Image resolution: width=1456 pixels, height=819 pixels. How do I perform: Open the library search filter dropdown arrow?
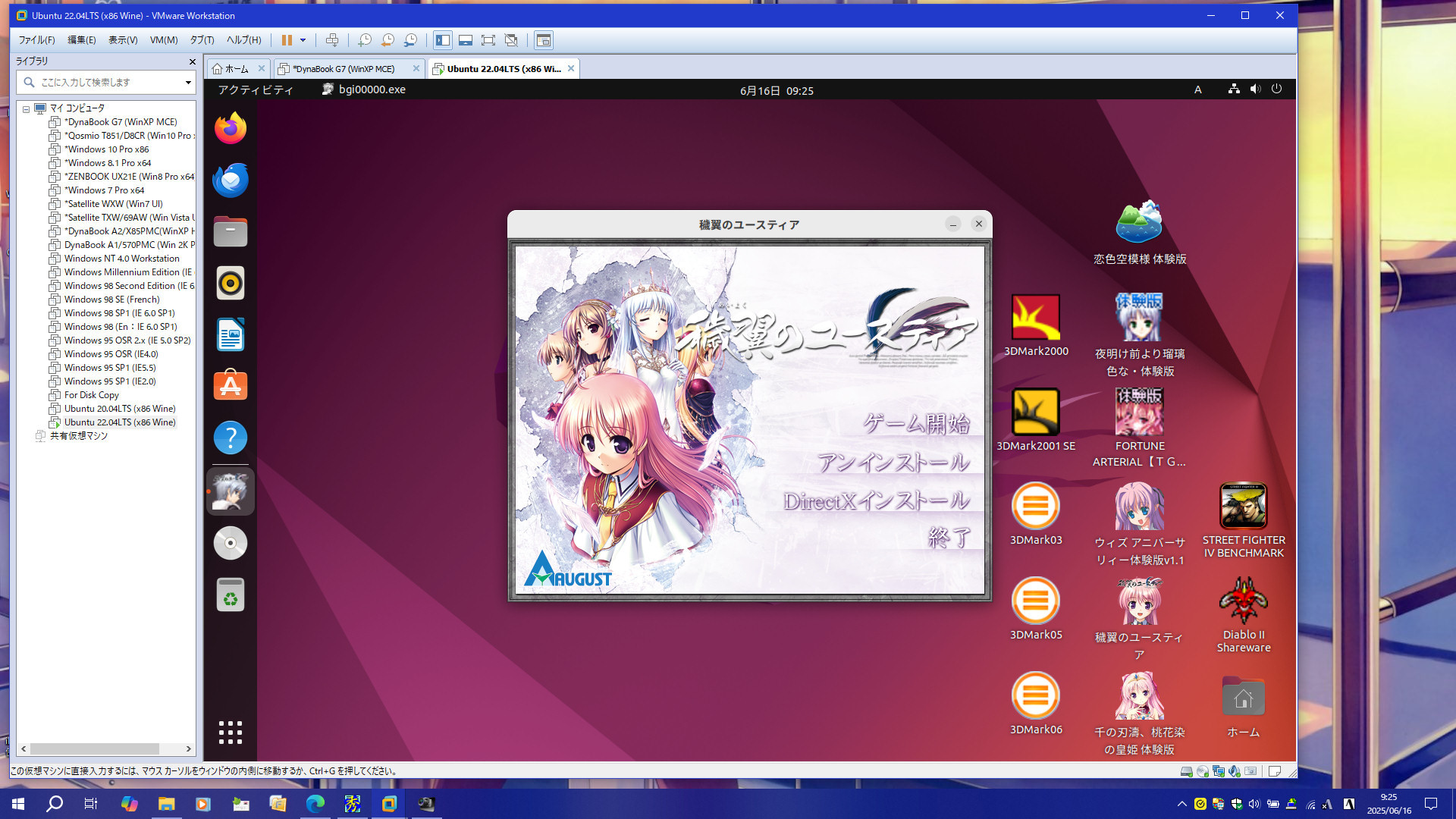click(x=188, y=82)
